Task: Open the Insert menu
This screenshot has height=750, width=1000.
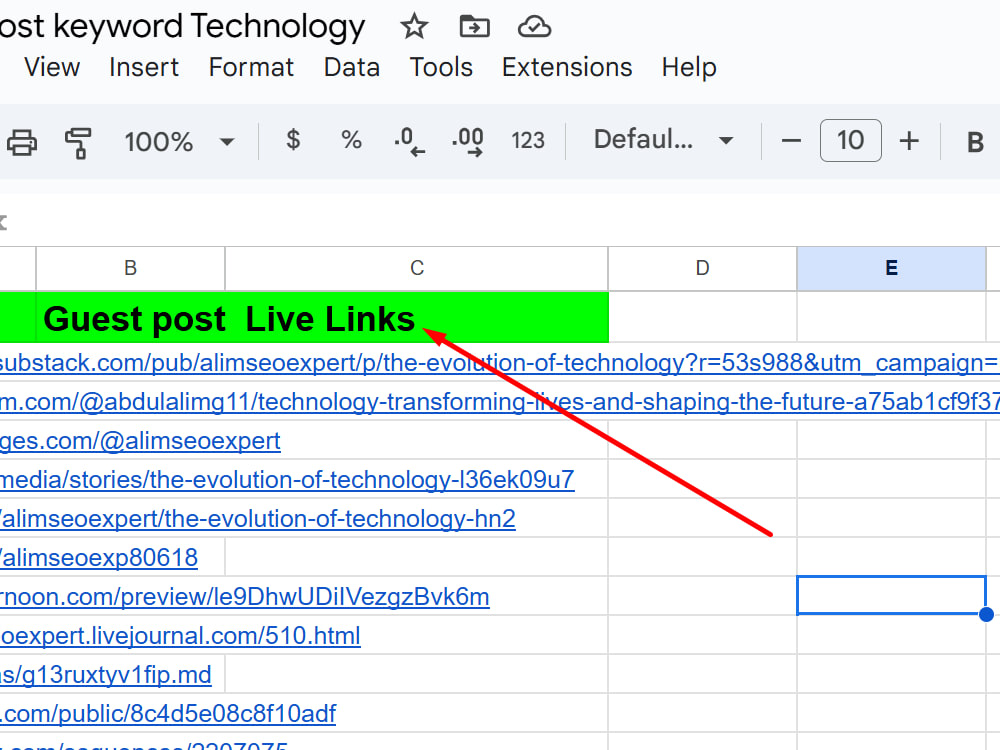Action: (x=144, y=67)
